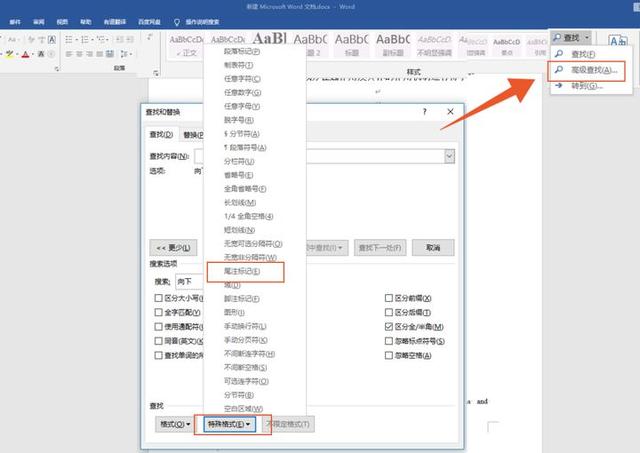Open the 特殊格式(E) dropdown button
This screenshot has width=640, height=453.
click(x=229, y=424)
